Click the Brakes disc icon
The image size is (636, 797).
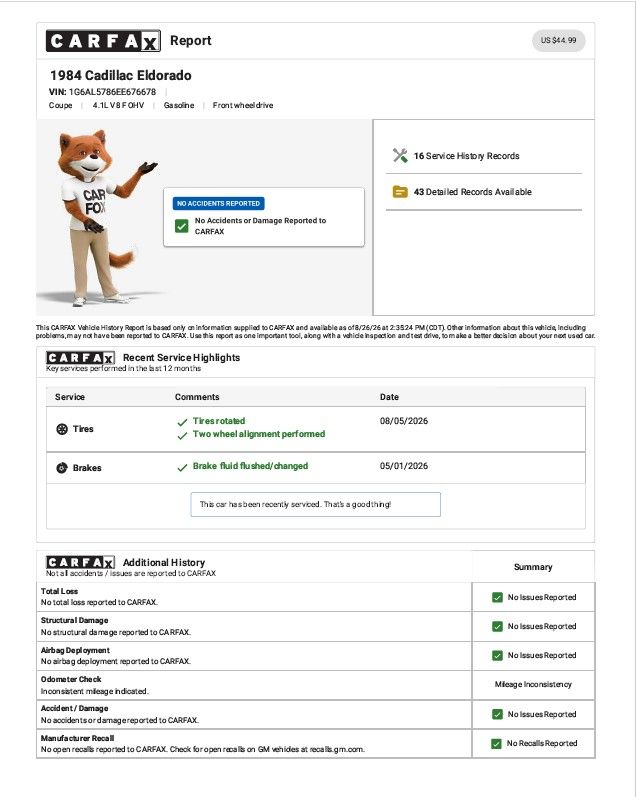[62, 468]
